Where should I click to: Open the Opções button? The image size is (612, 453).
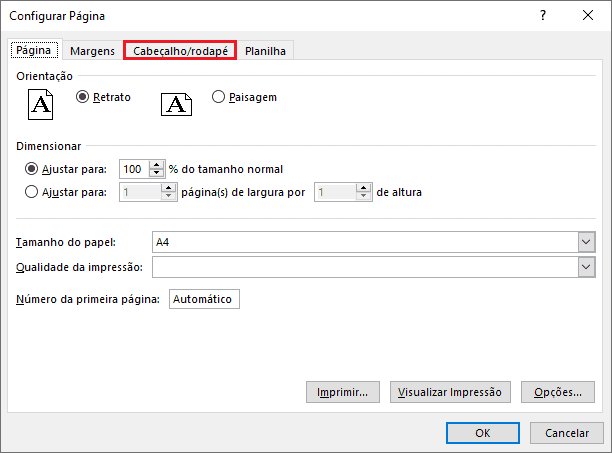[558, 392]
